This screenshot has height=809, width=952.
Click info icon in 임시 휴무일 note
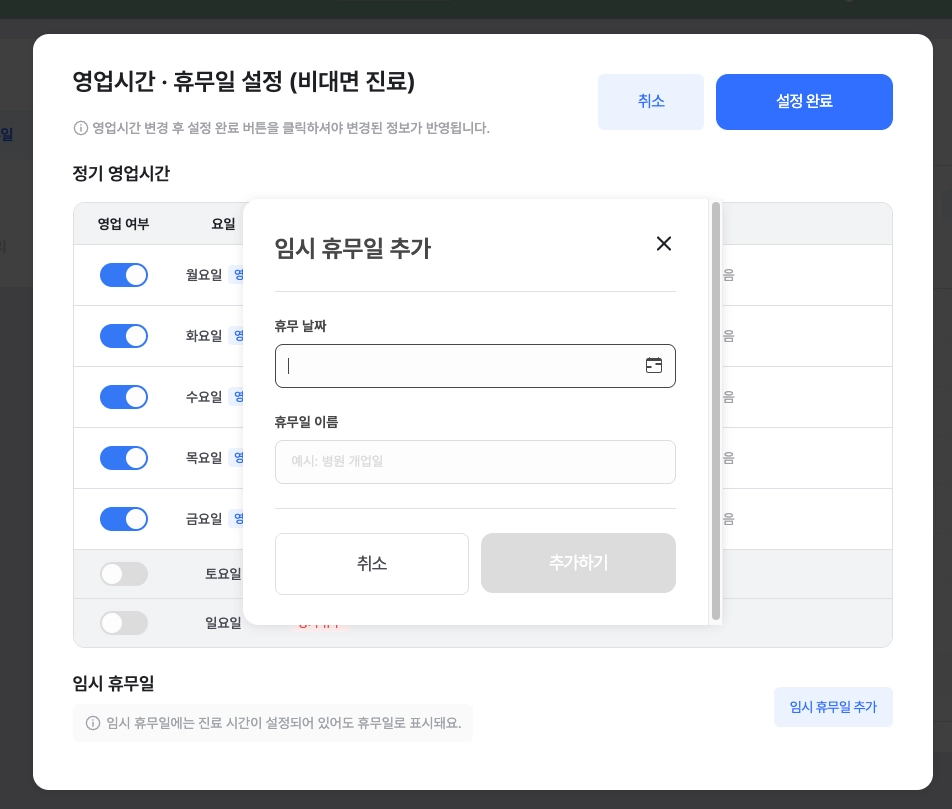click(x=93, y=723)
